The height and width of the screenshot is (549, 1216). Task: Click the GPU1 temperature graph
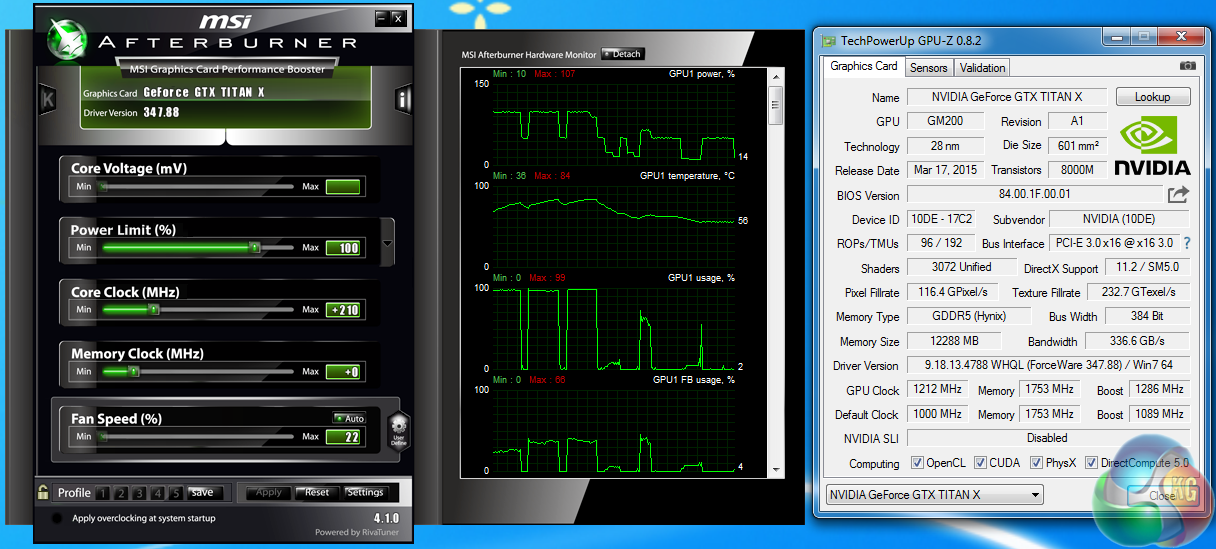point(614,226)
